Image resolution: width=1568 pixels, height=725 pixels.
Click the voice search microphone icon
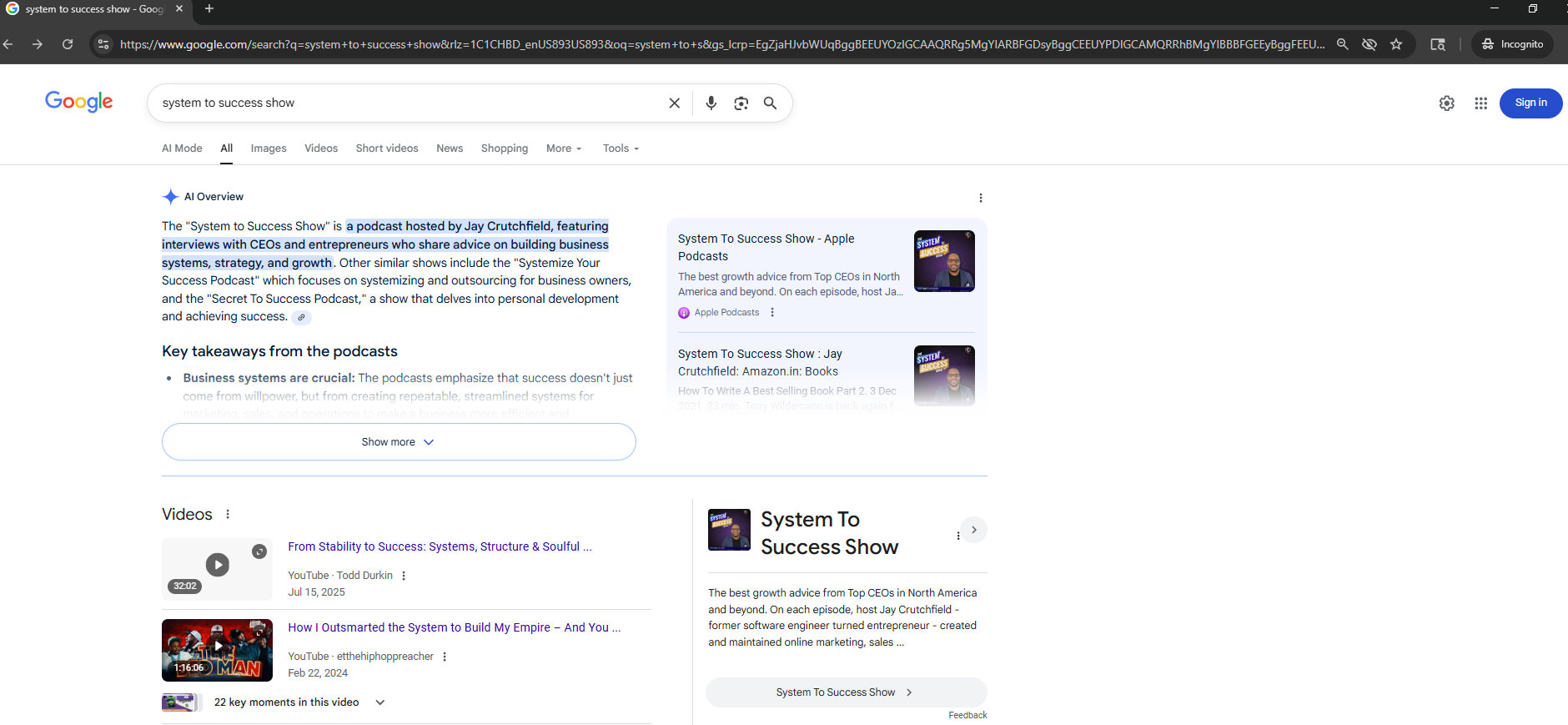click(711, 103)
